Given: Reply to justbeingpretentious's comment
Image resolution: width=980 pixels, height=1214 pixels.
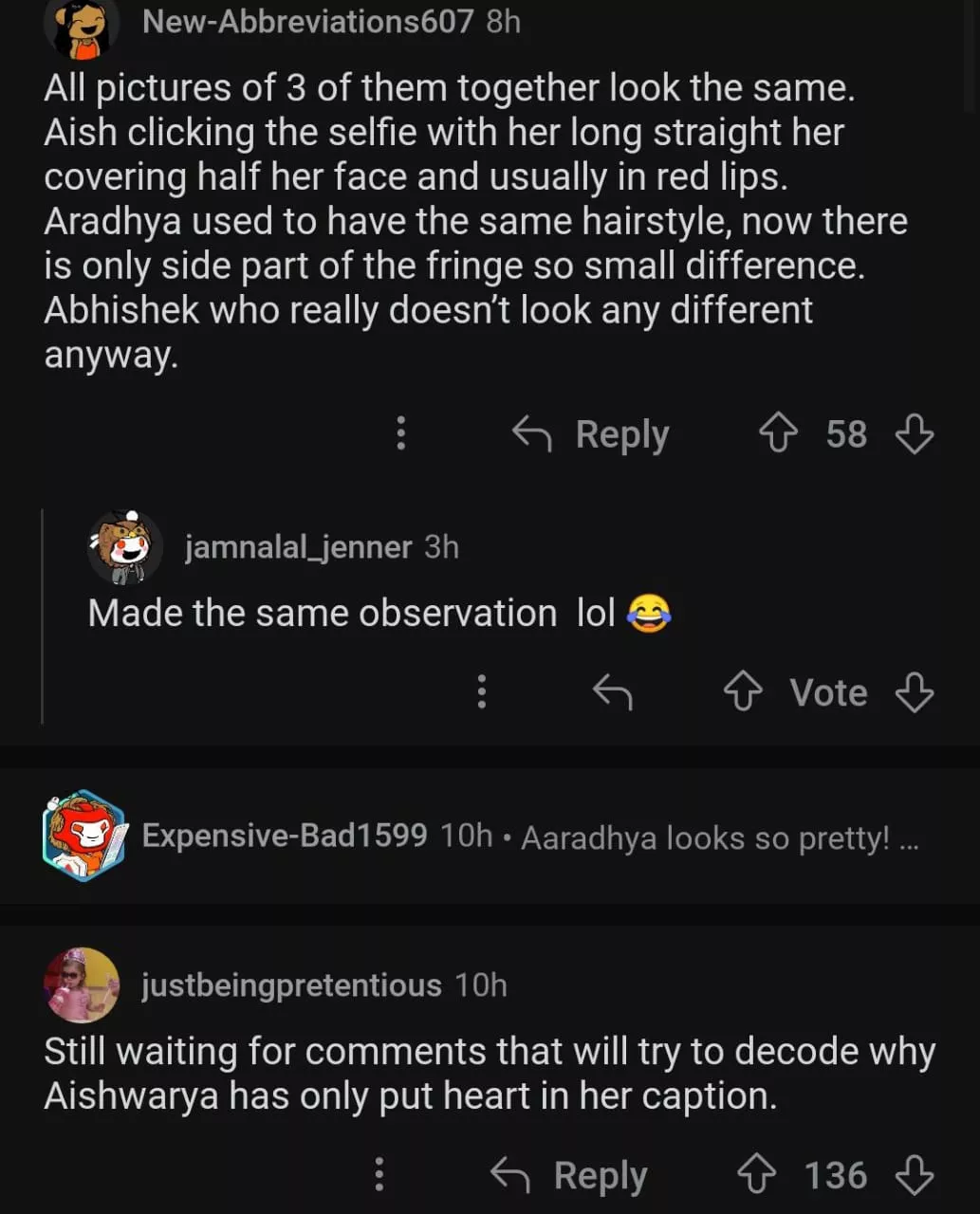Looking at the screenshot, I should click(569, 1176).
